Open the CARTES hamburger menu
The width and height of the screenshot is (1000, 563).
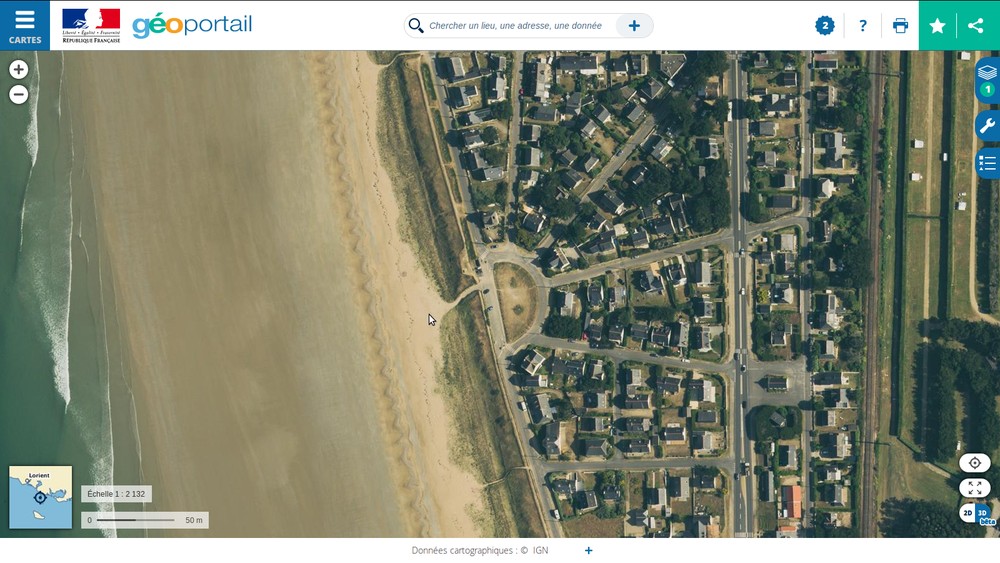coord(24,25)
